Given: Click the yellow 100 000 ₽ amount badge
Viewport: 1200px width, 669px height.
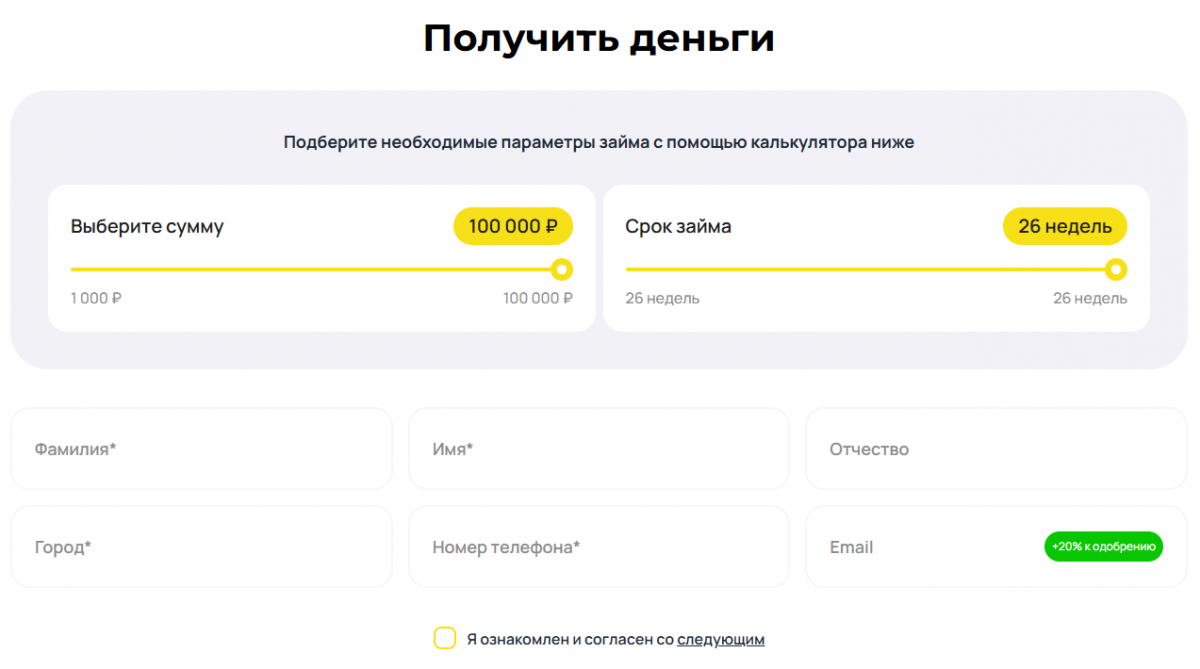Looking at the screenshot, I should coord(513,227).
